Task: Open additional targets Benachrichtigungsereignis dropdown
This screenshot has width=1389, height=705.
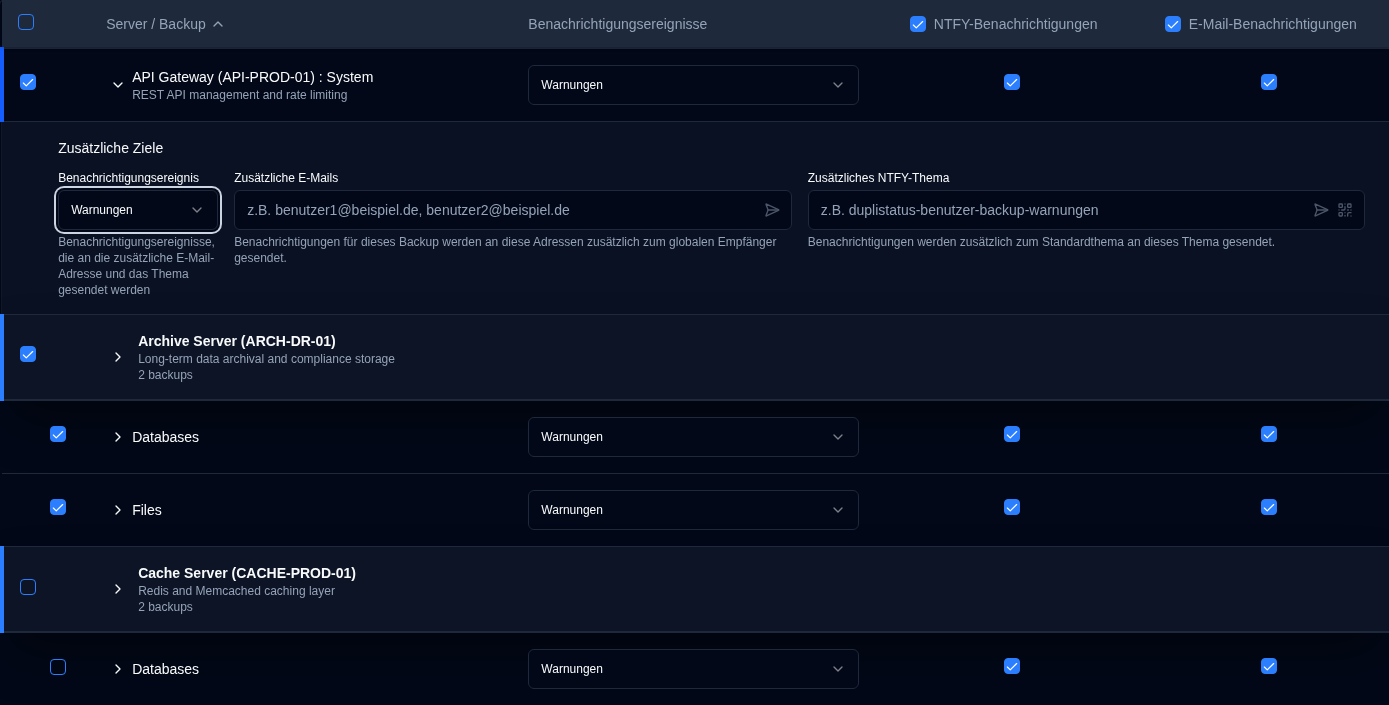Action: pyautogui.click(x=138, y=210)
